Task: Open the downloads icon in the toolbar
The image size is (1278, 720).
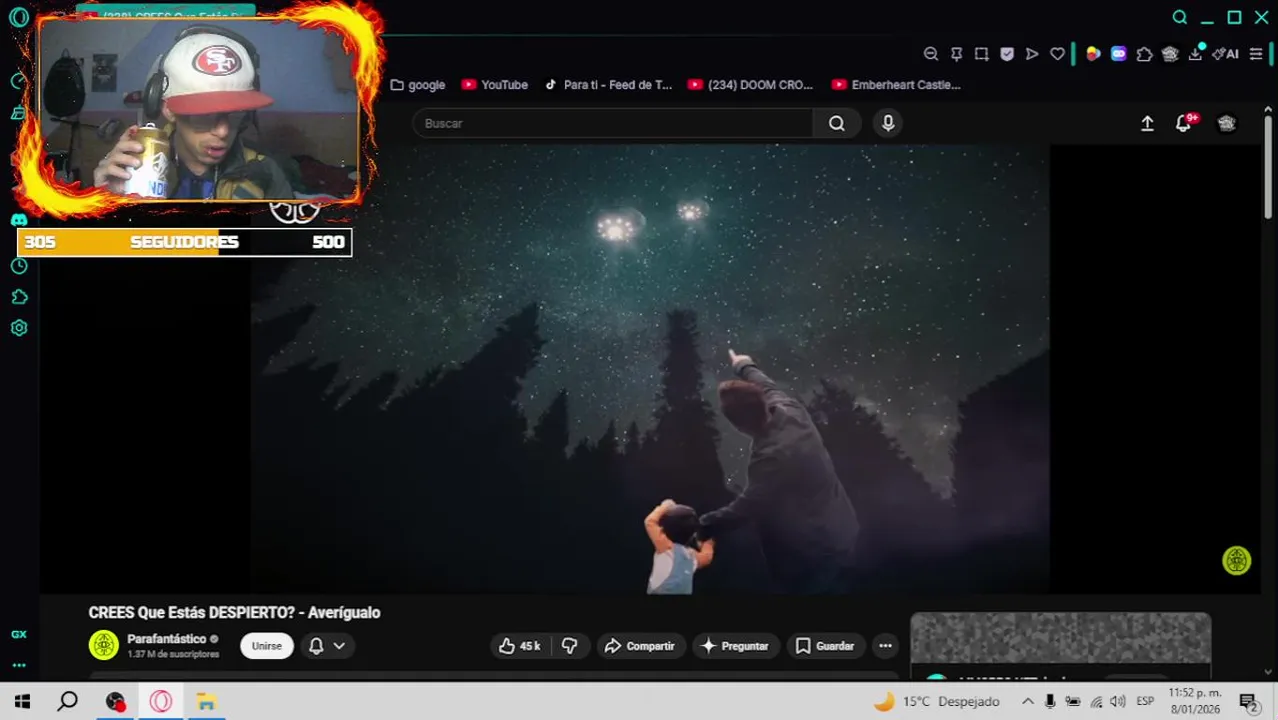Action: [1195, 54]
